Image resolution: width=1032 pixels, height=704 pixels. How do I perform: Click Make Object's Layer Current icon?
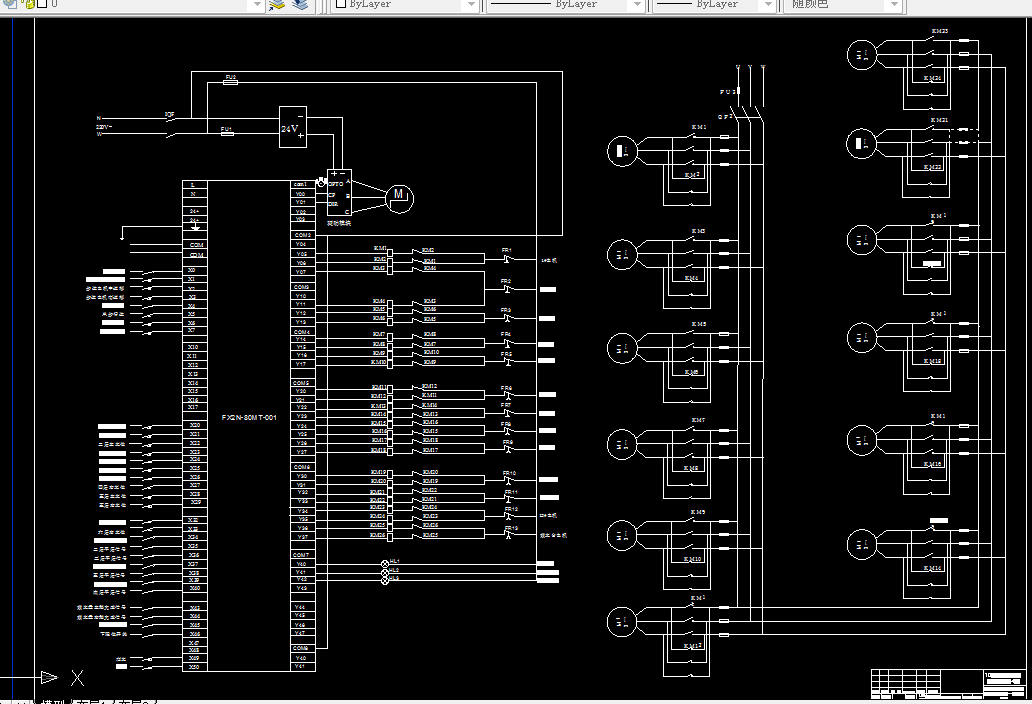277,5
